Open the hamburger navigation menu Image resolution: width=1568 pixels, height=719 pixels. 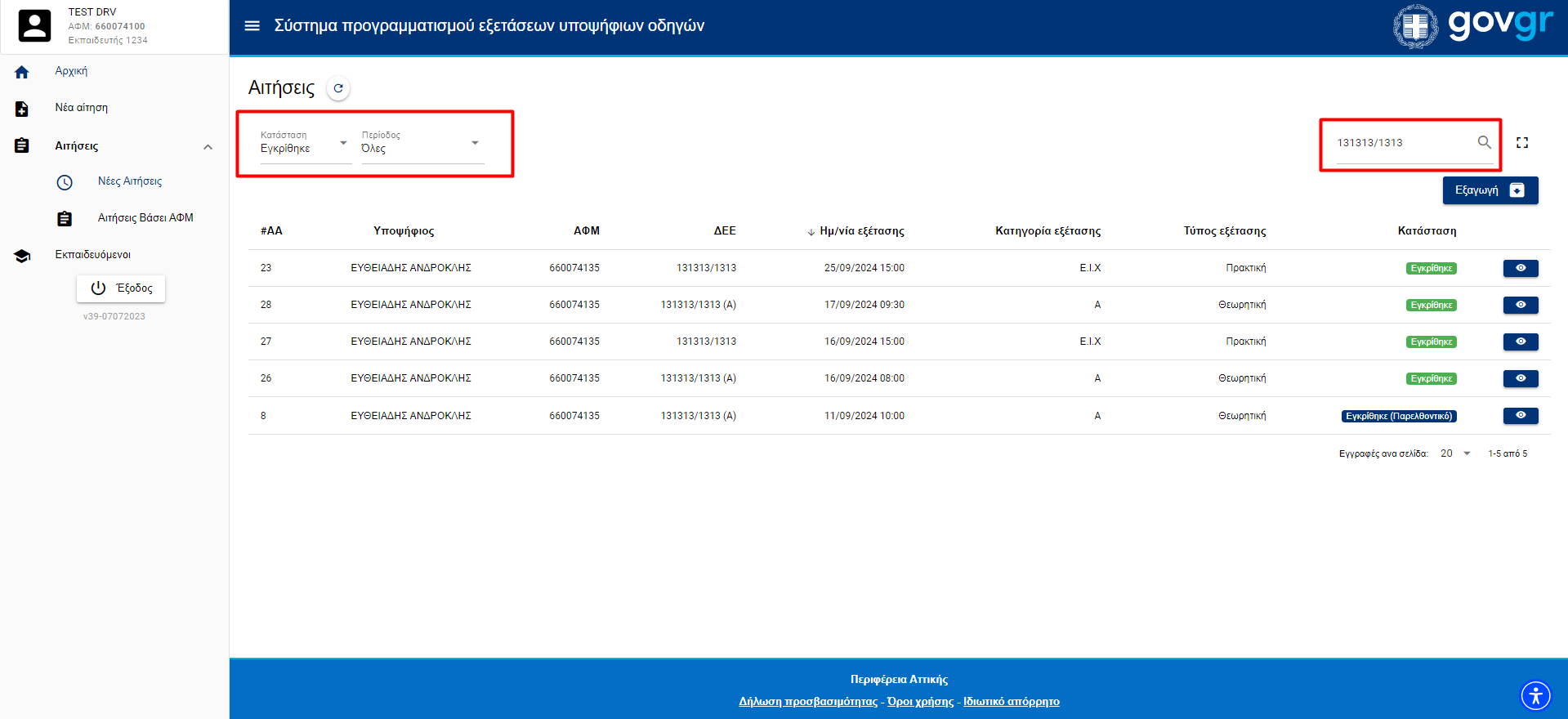(x=252, y=26)
